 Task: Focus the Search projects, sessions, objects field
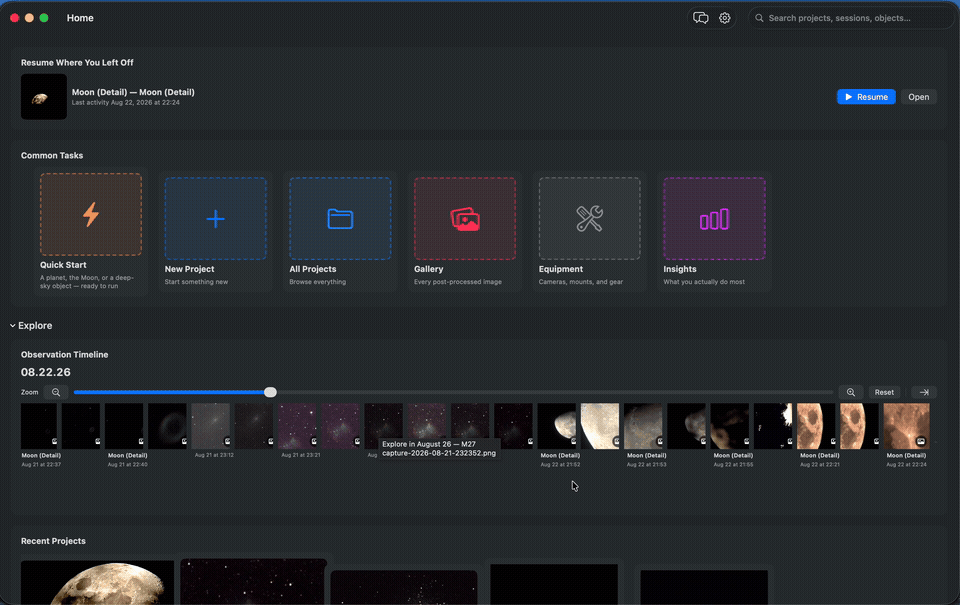(x=852, y=18)
